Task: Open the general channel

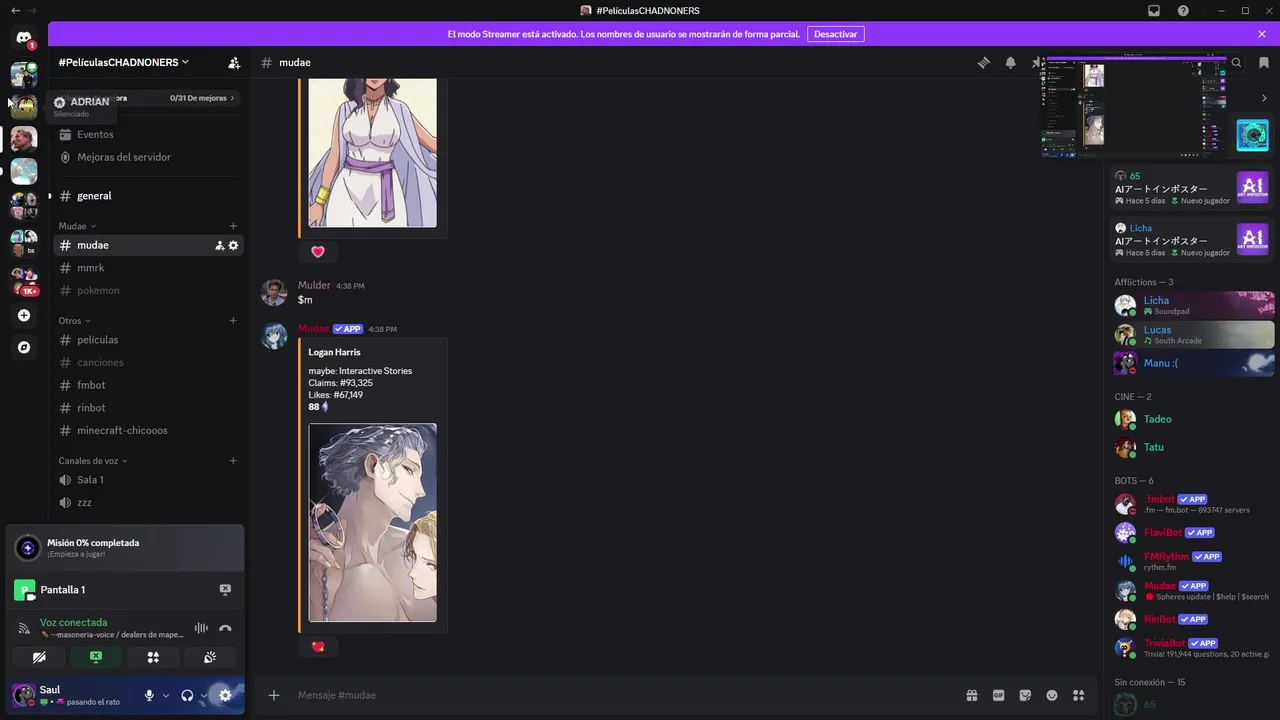Action: click(x=147, y=196)
